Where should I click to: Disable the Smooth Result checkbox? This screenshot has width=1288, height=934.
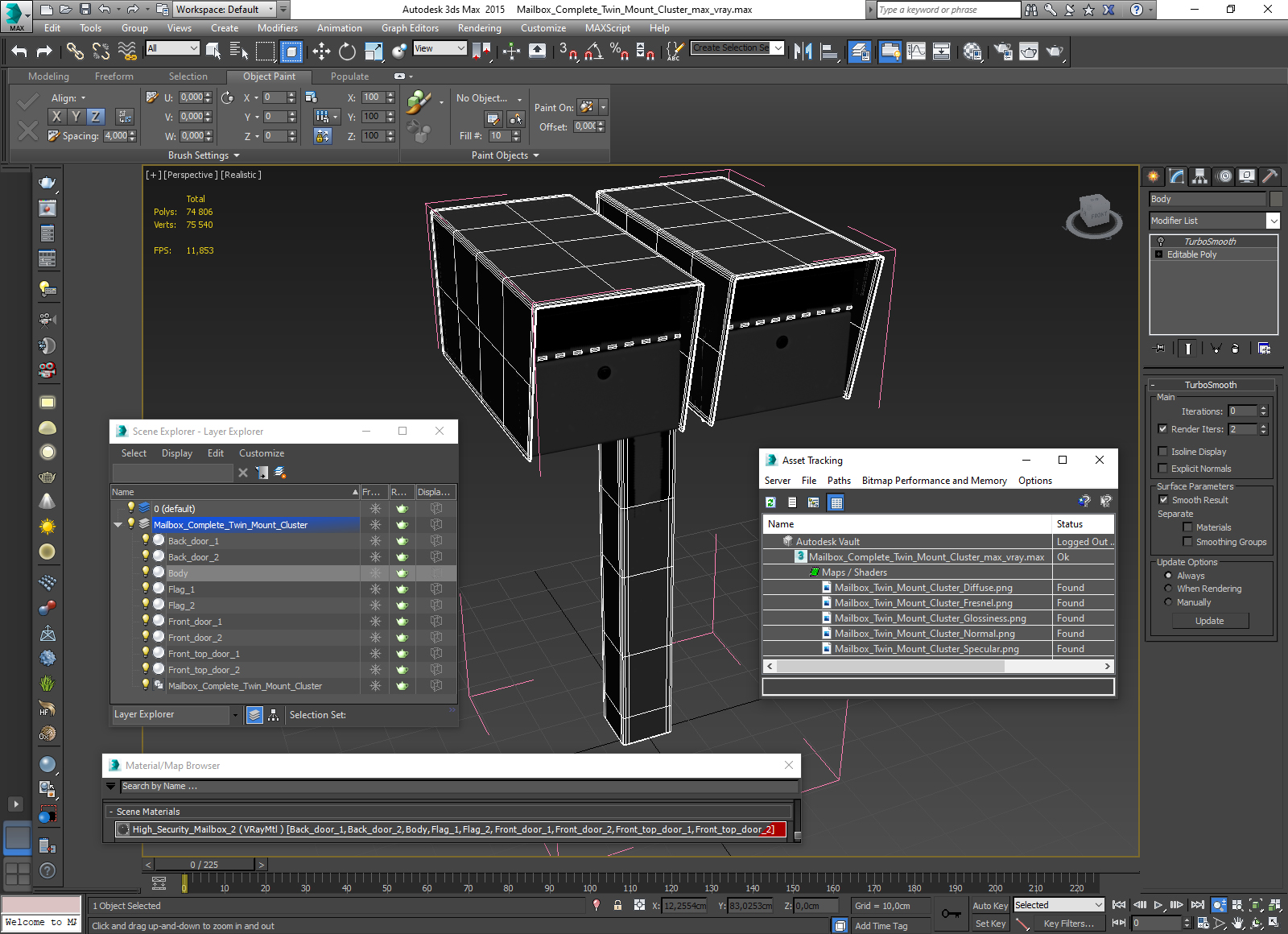(x=1163, y=500)
